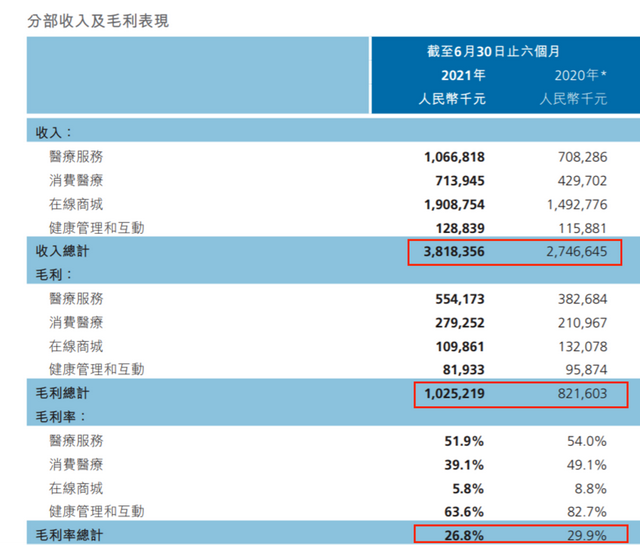Select the 毛利率總計 value 26.8%
The width and height of the screenshot is (640, 545).
[466, 535]
